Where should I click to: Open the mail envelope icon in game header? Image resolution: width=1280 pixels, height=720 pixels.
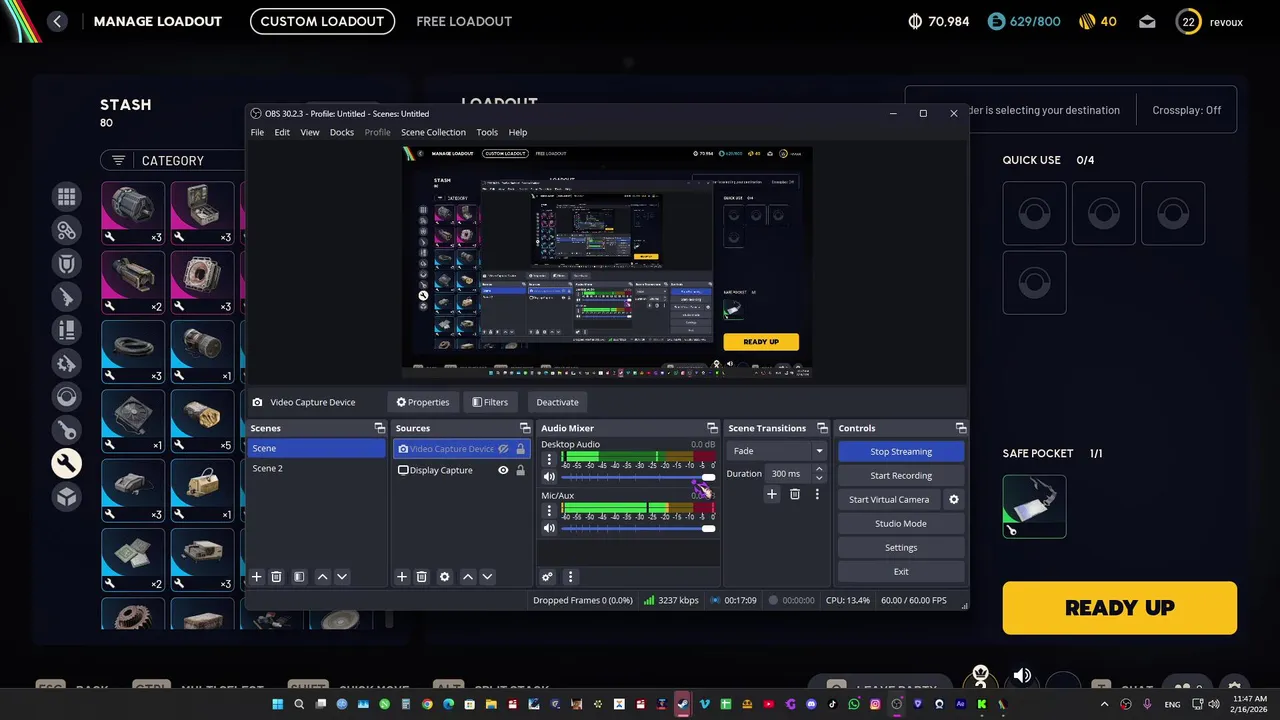pos(1147,21)
